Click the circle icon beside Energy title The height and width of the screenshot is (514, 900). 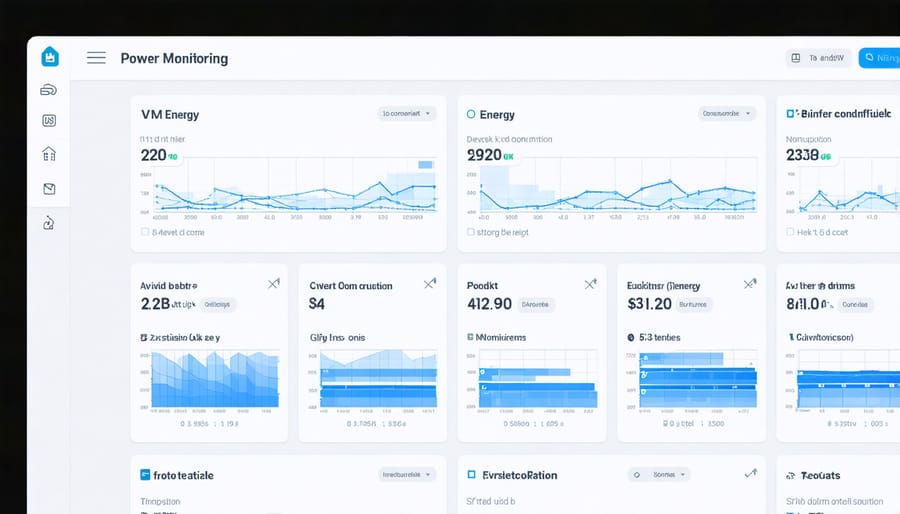[471, 114]
